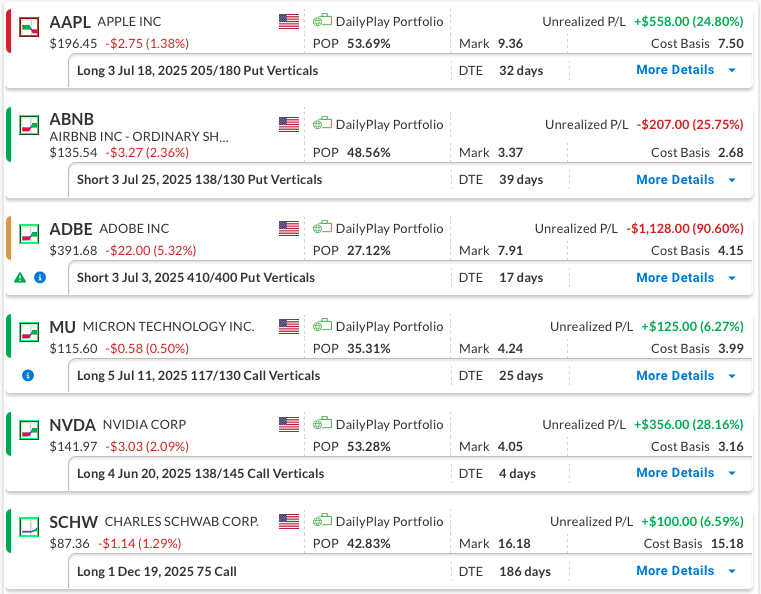Open More Details for AAPL
The height and width of the screenshot is (594, 761).
(675, 70)
